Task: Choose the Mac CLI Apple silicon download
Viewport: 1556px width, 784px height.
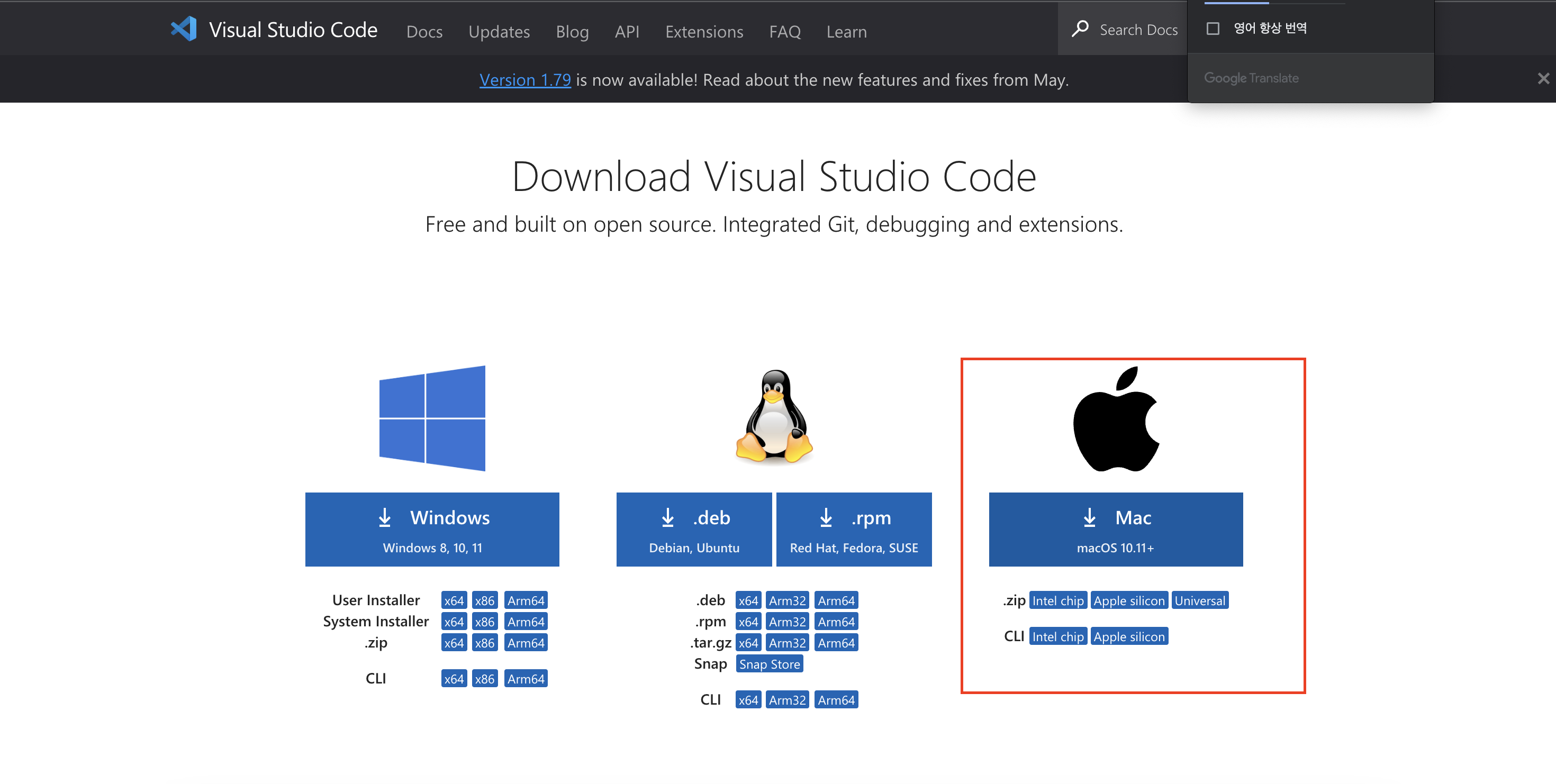Action: point(1128,636)
